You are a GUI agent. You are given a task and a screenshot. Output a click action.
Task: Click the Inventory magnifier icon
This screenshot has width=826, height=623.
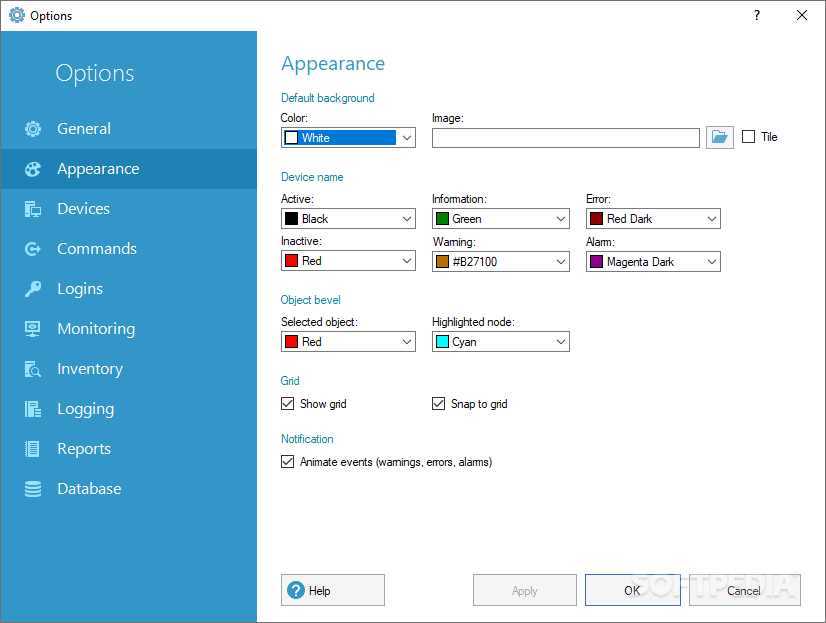tap(33, 369)
